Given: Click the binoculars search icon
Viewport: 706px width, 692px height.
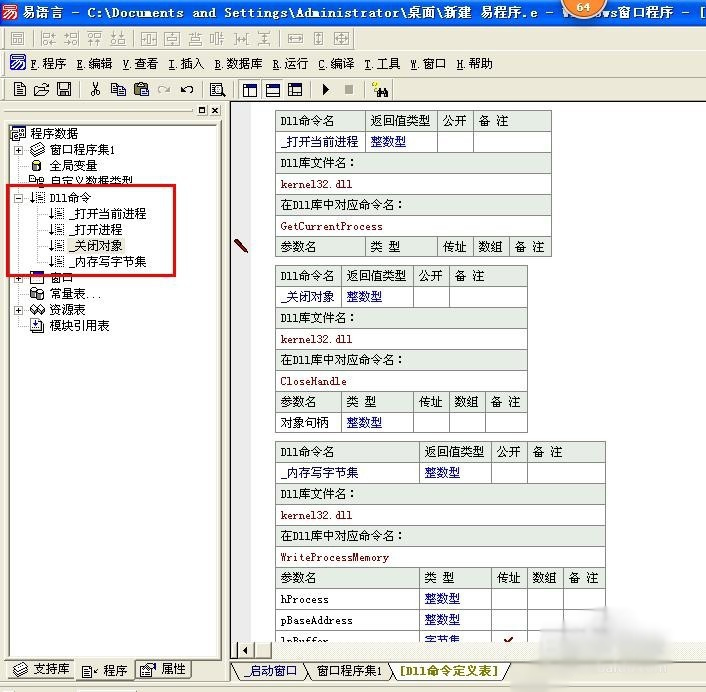Looking at the screenshot, I should (x=380, y=90).
